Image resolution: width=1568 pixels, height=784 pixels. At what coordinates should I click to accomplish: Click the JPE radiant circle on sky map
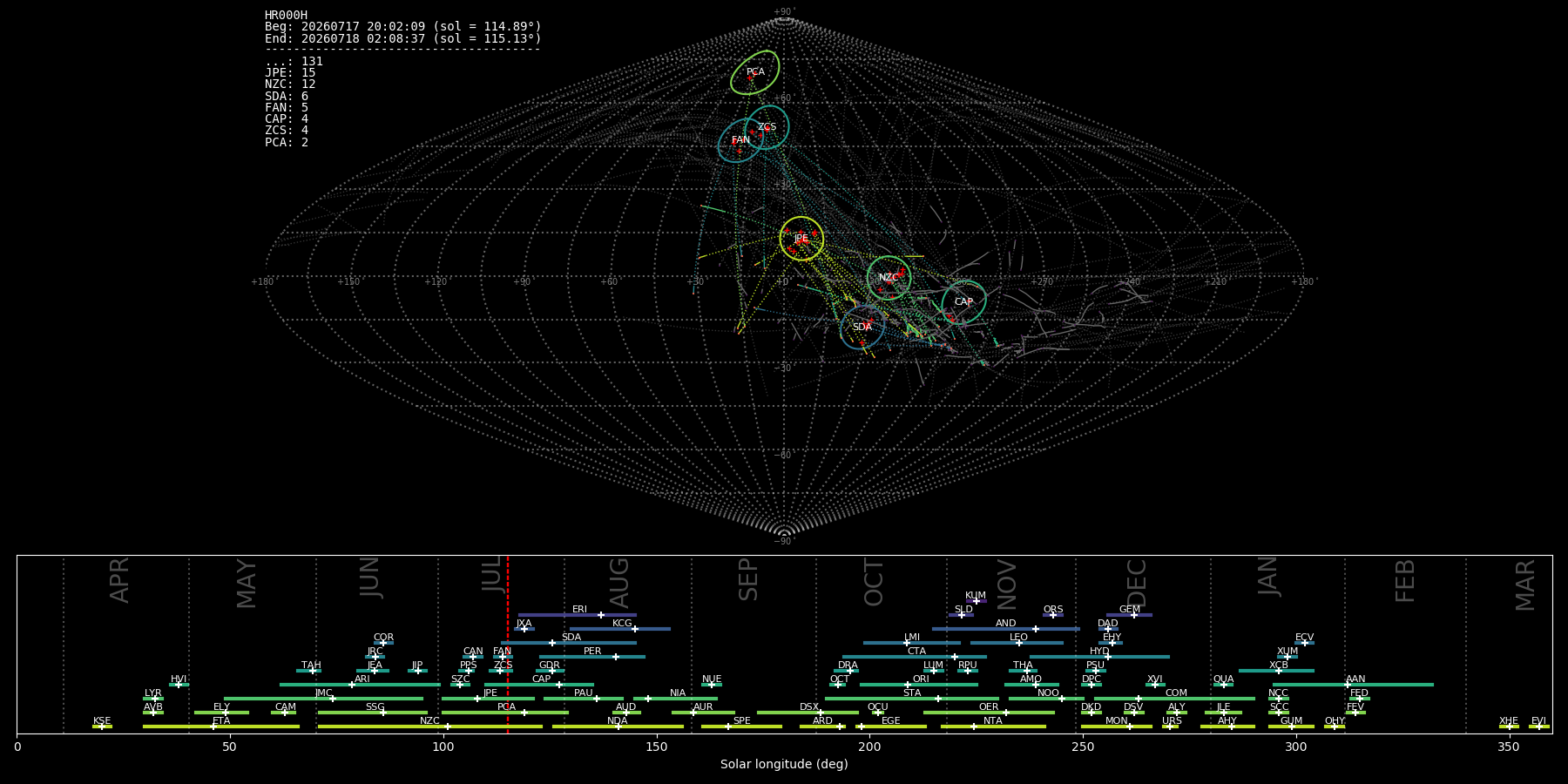point(801,239)
